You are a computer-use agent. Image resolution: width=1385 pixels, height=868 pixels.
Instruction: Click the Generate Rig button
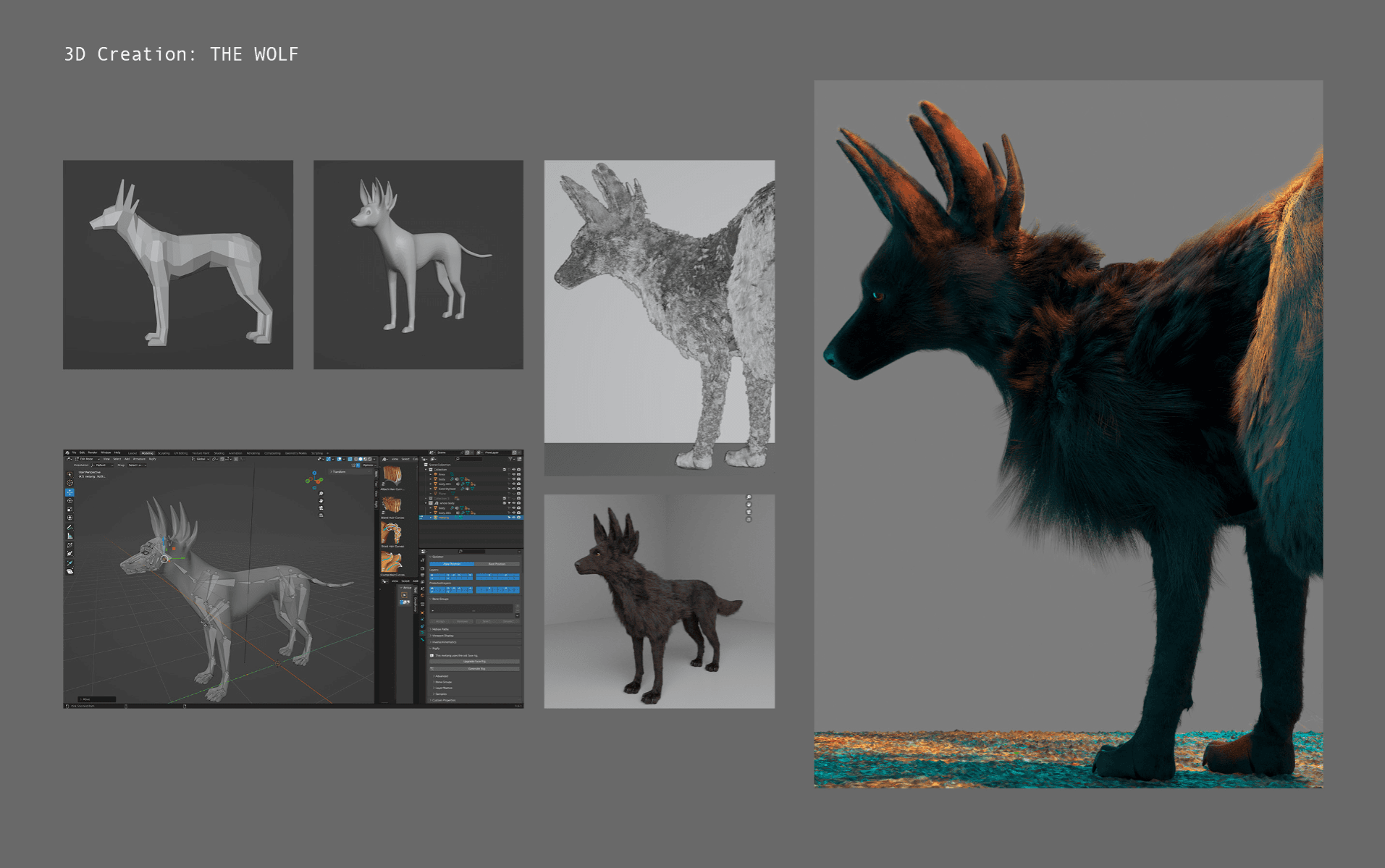pyautogui.click(x=474, y=669)
